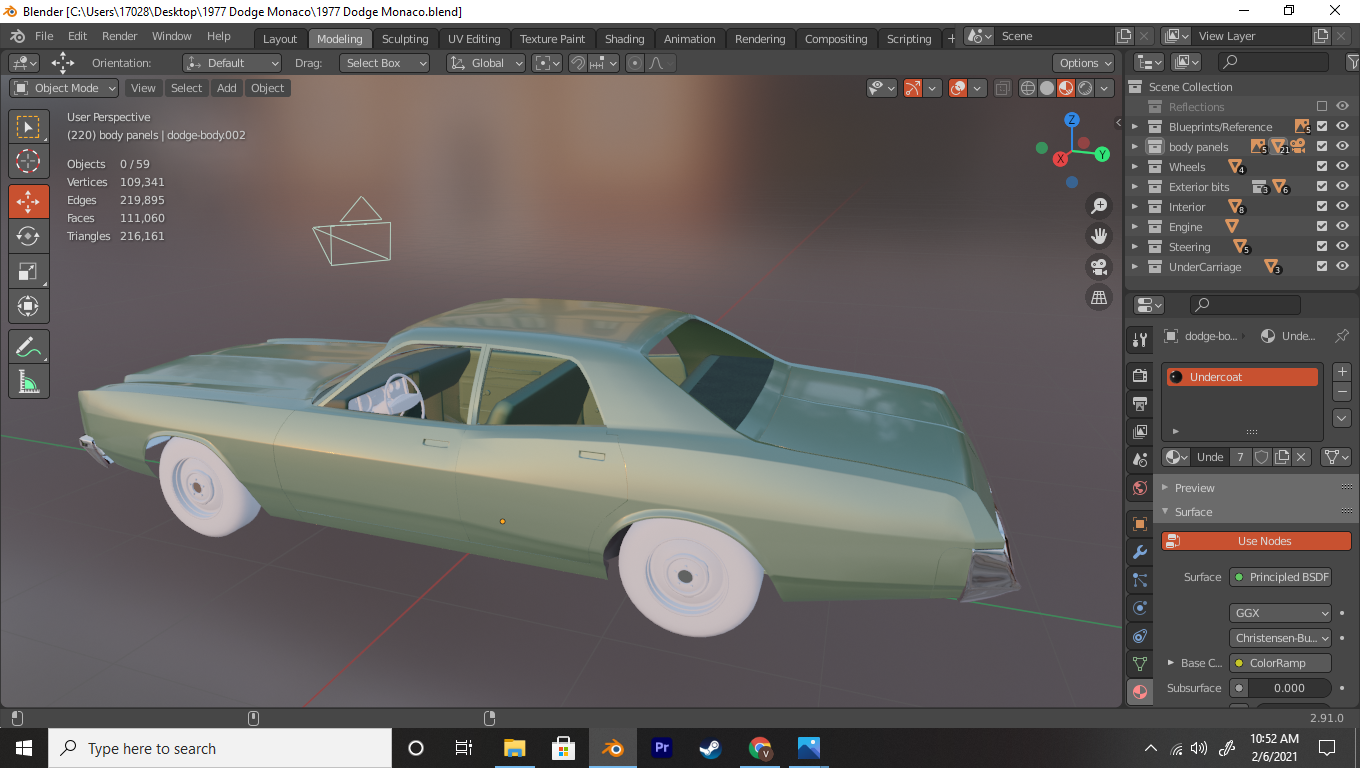Open the Material properties tab
1360x768 pixels.
[x=1139, y=691]
